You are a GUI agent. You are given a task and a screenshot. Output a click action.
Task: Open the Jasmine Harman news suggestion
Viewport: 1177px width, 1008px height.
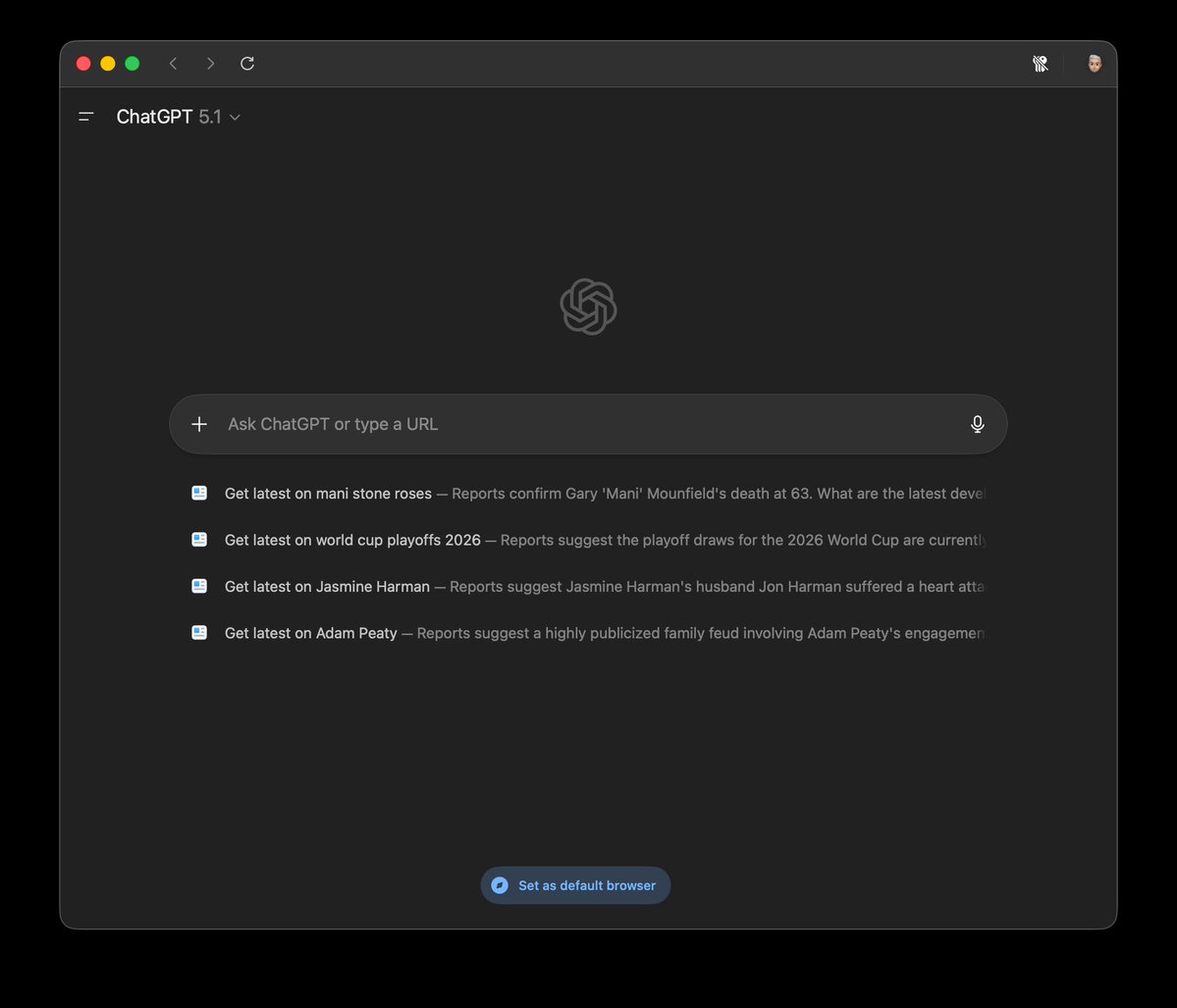tap(326, 586)
